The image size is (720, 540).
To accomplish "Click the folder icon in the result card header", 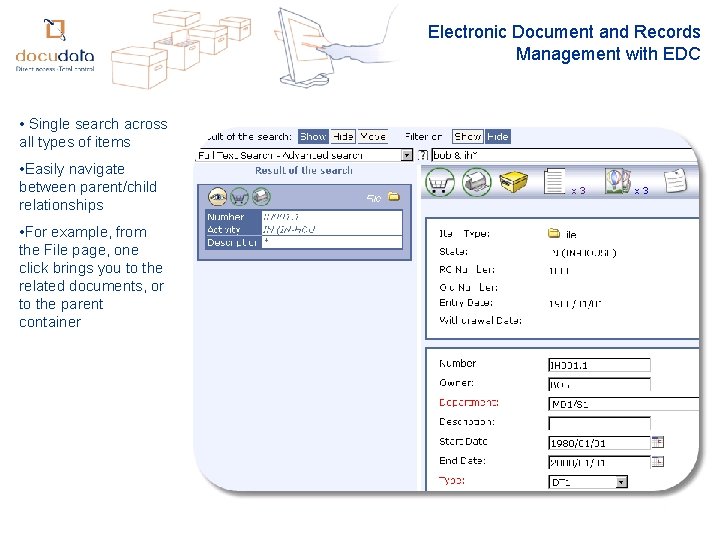I will pos(394,197).
